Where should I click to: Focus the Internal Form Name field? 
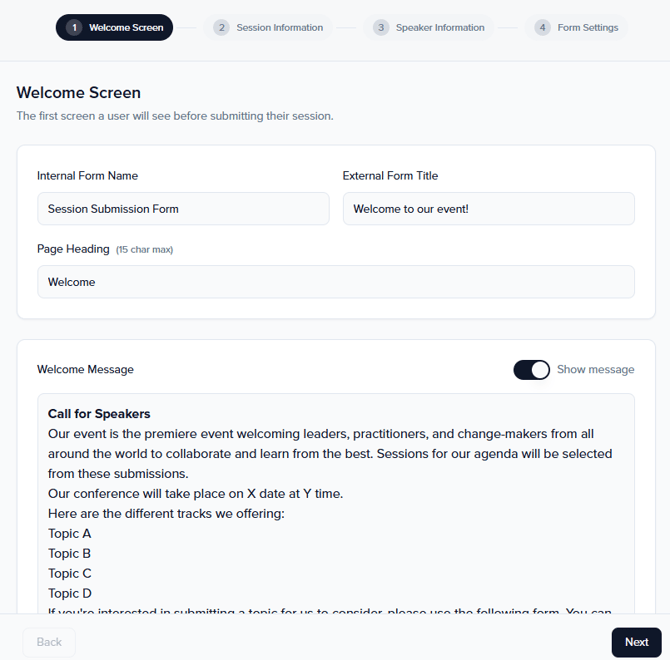point(183,209)
